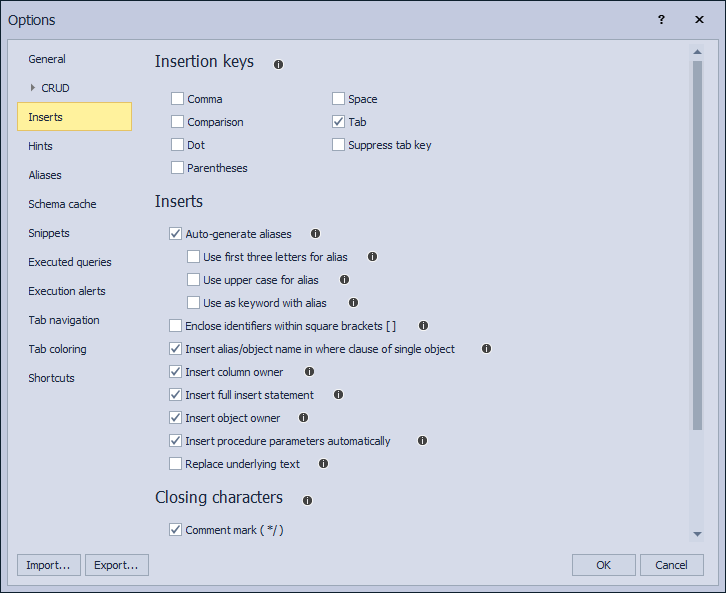The height and width of the screenshot is (593, 726).
Task: Open help with the question mark icon
Action: tap(661, 19)
